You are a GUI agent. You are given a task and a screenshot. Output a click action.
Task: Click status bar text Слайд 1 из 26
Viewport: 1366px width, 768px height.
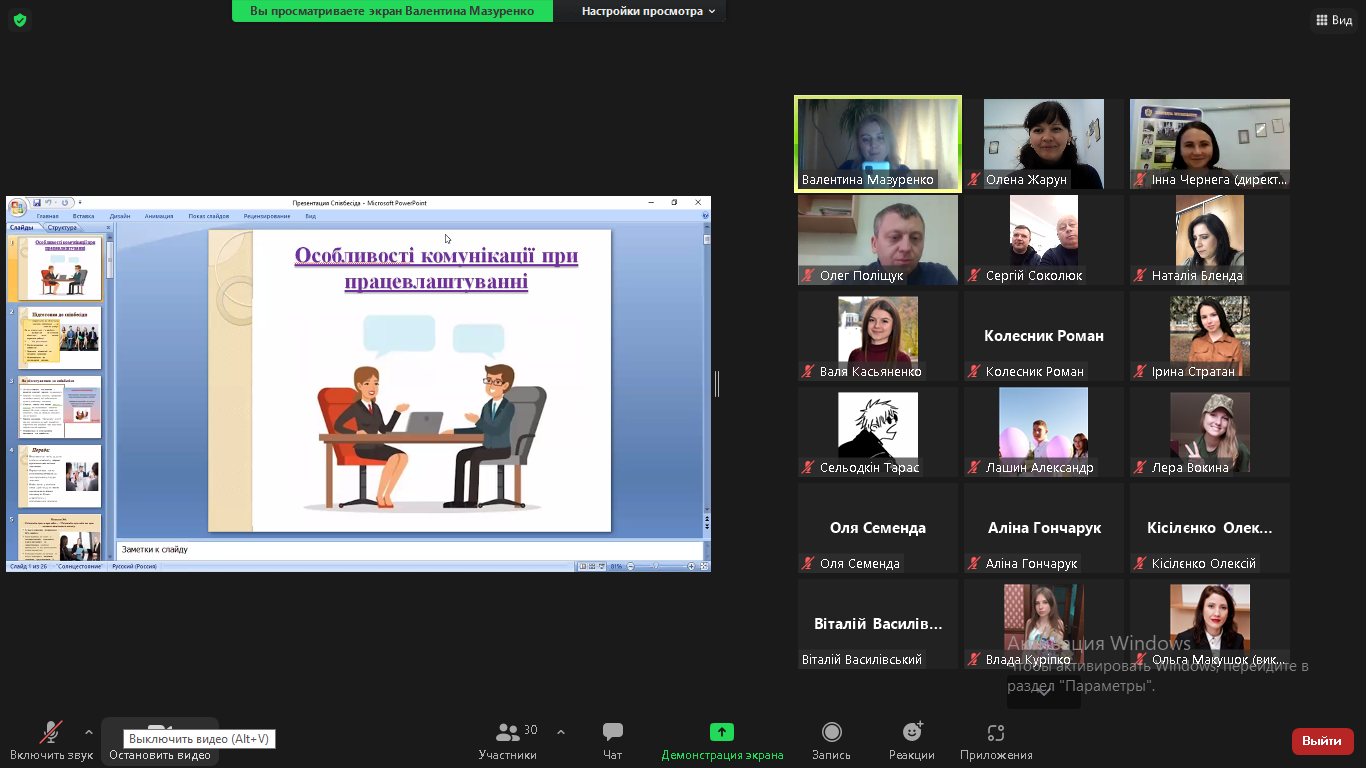coord(28,566)
